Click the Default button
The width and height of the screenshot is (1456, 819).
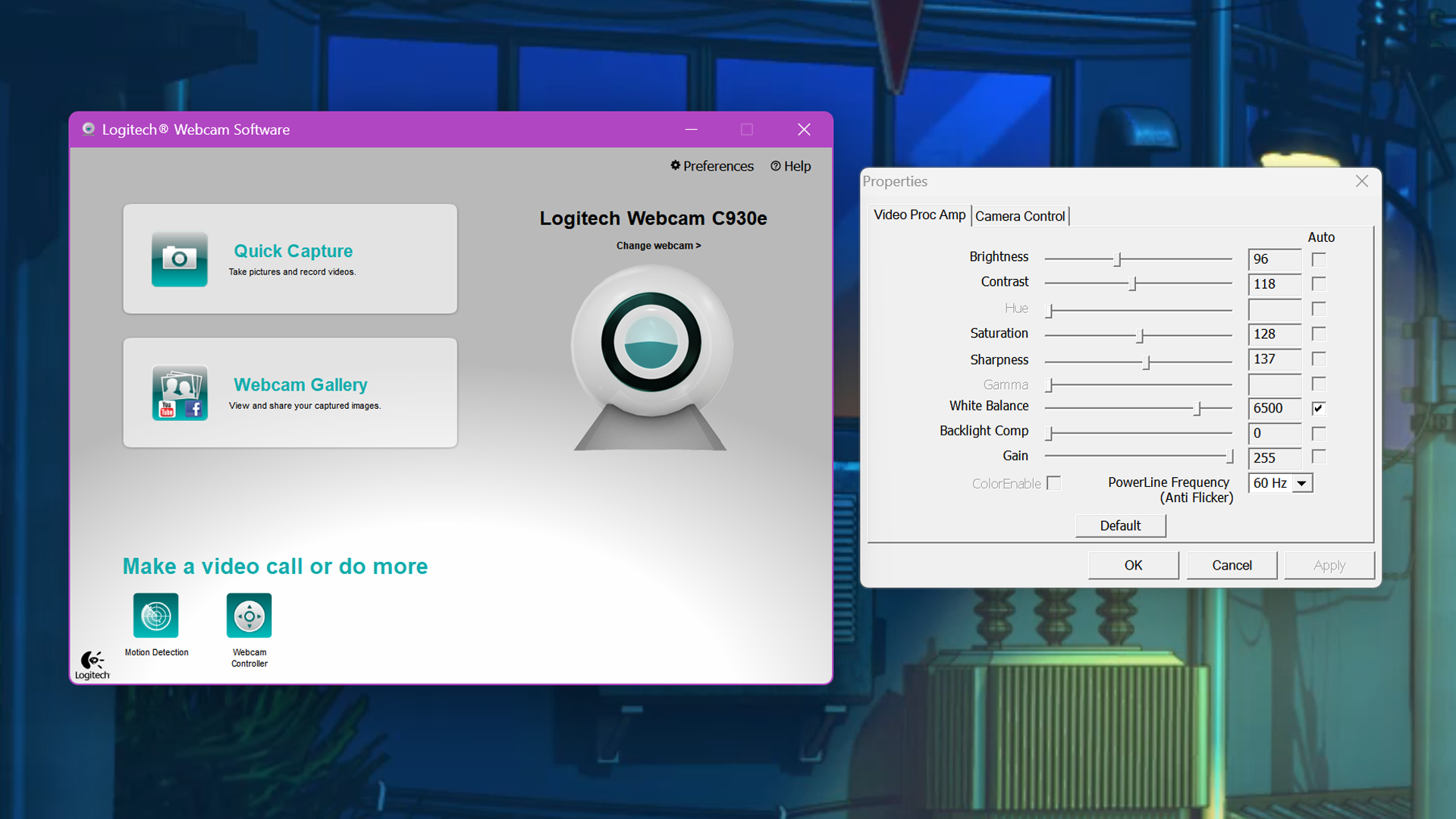[x=1120, y=526]
